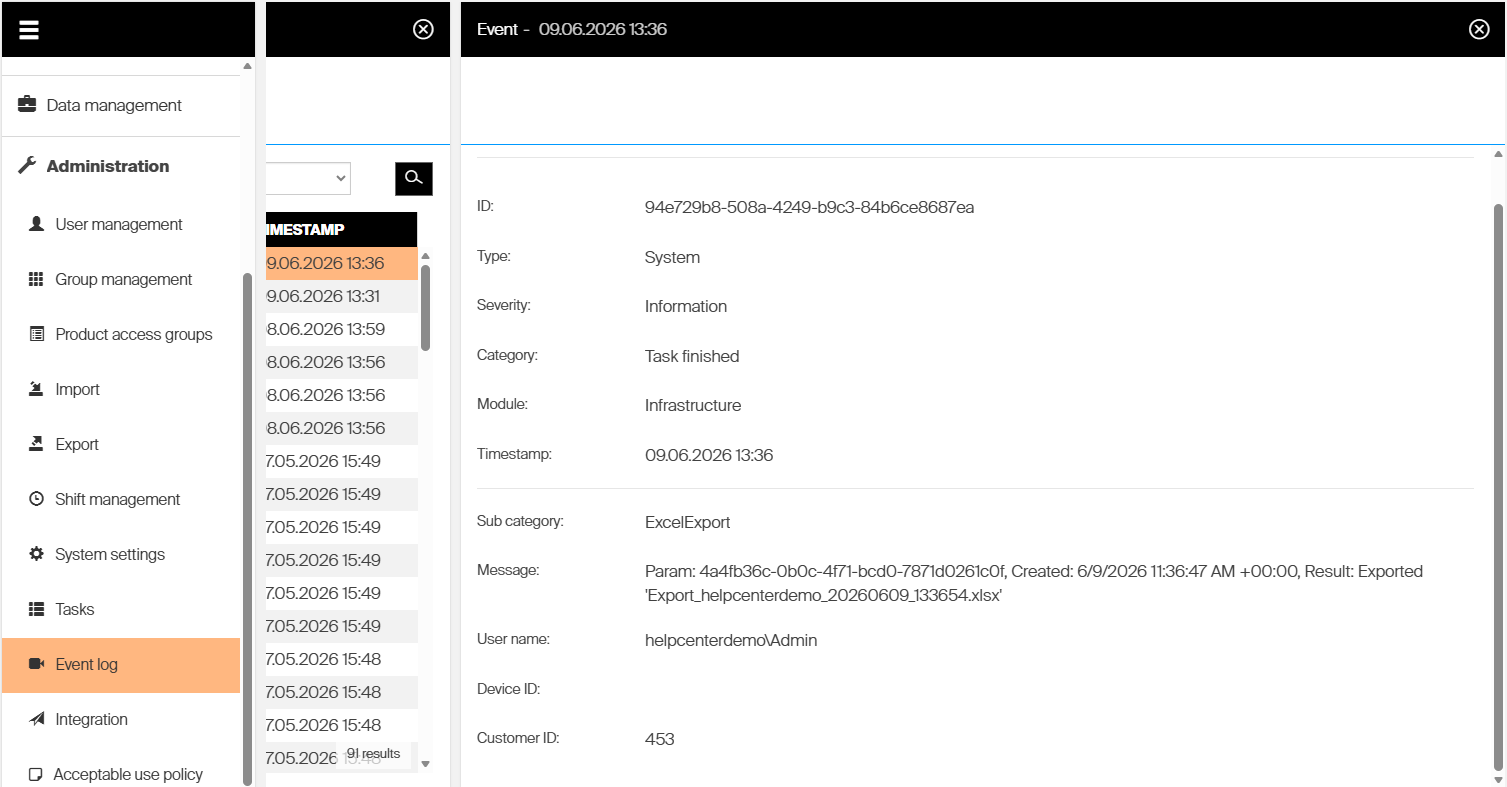Click the Data management briefcase icon
Viewport: 1507px width, 787px height.
(x=27, y=104)
